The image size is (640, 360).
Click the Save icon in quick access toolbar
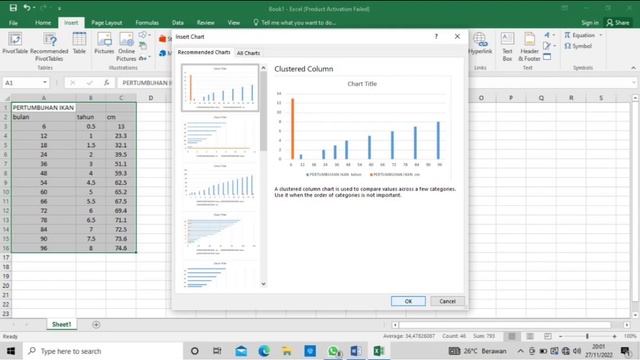pyautogui.click(x=13, y=8)
